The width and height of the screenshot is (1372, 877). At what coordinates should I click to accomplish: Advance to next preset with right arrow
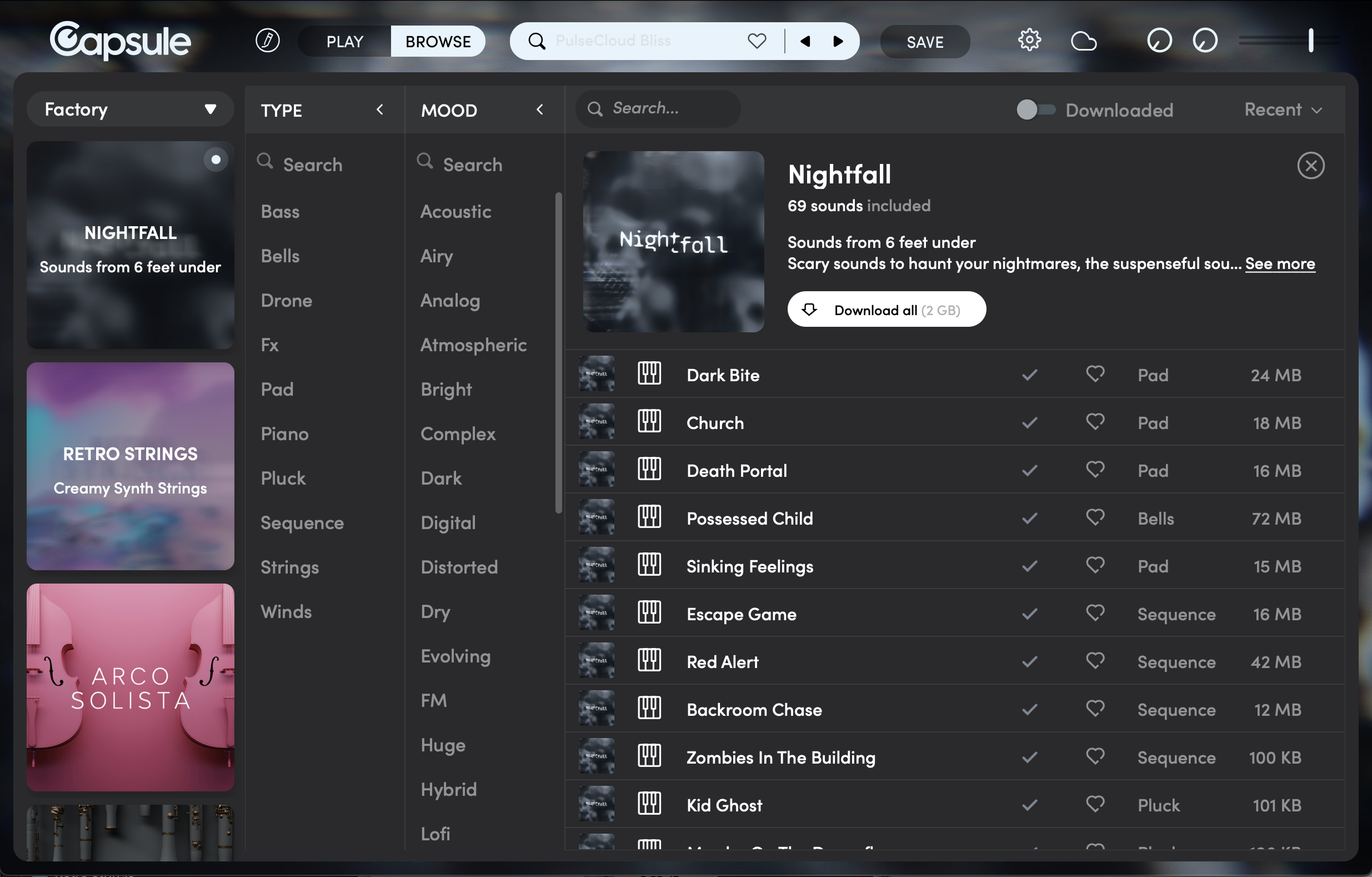pos(838,41)
